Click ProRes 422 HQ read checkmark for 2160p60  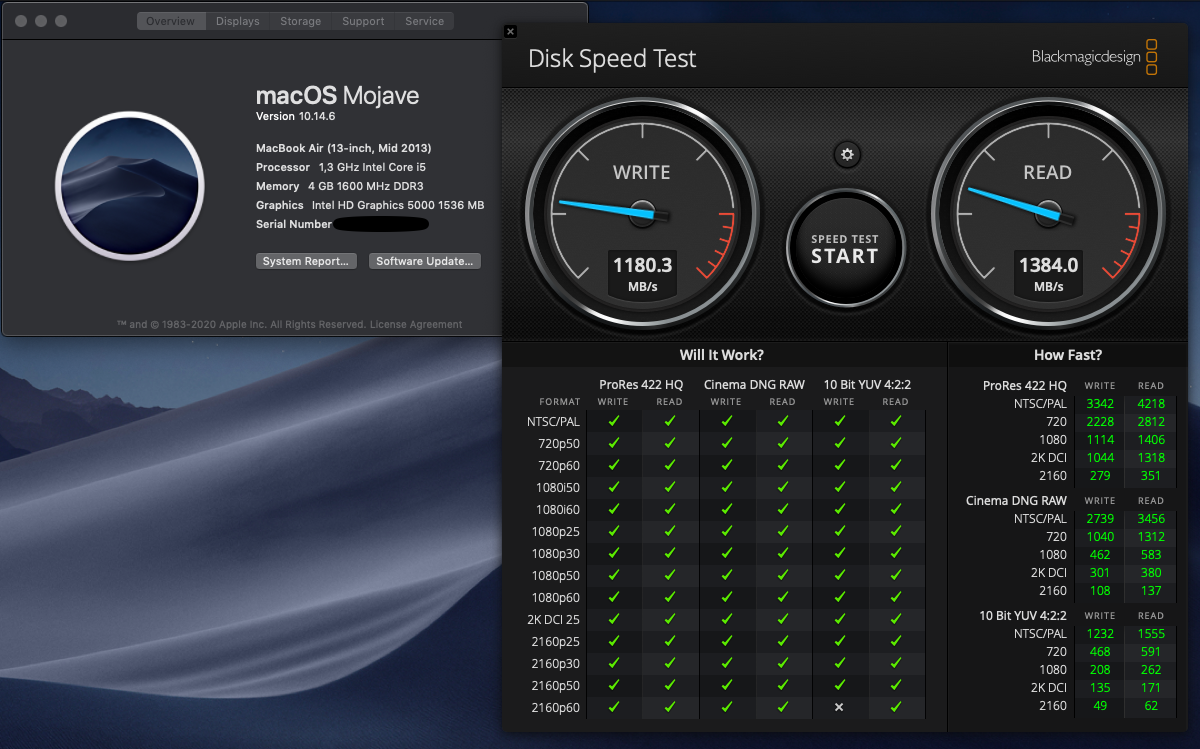670,707
